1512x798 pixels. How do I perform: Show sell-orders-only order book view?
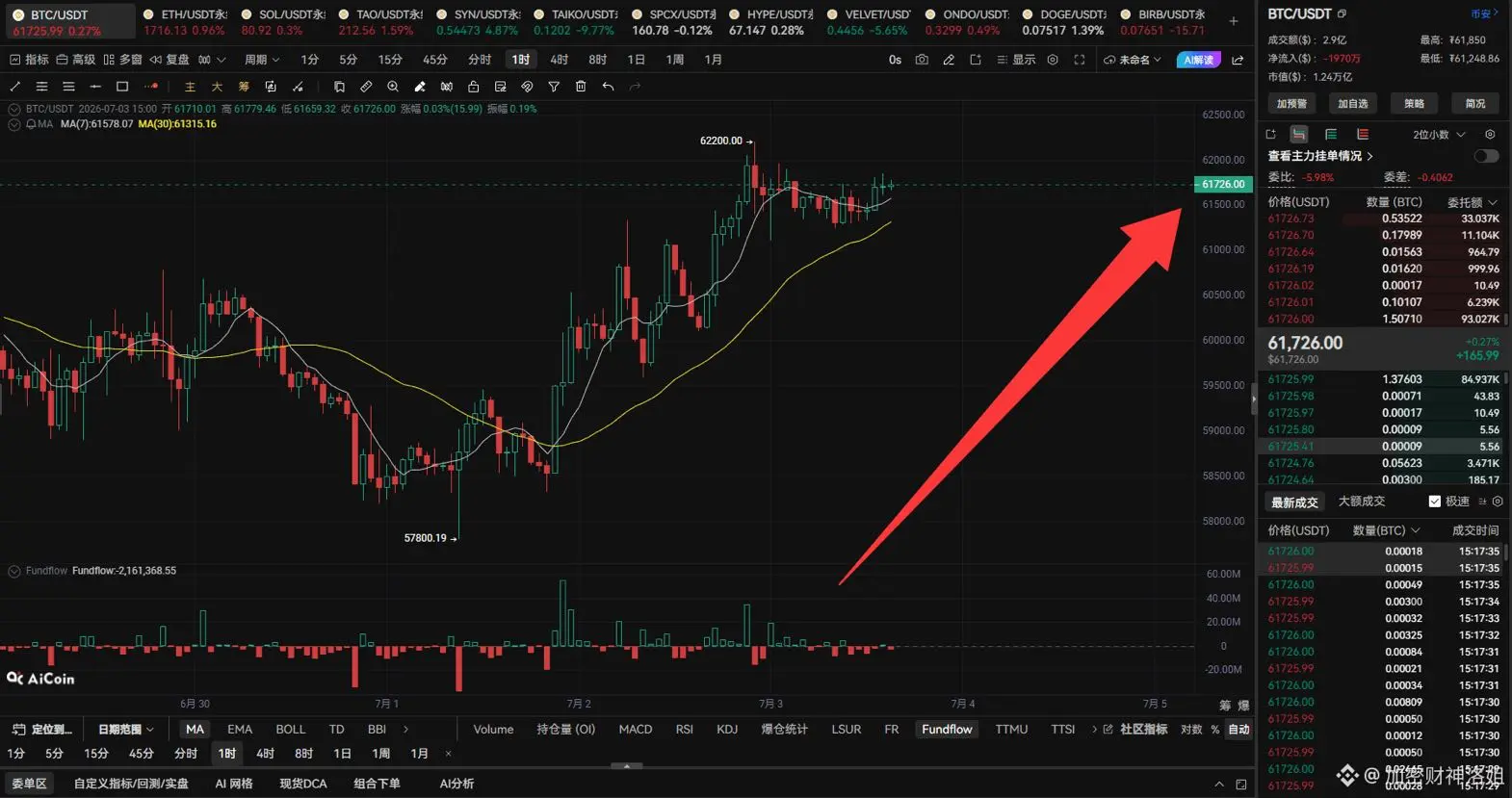pos(1363,135)
